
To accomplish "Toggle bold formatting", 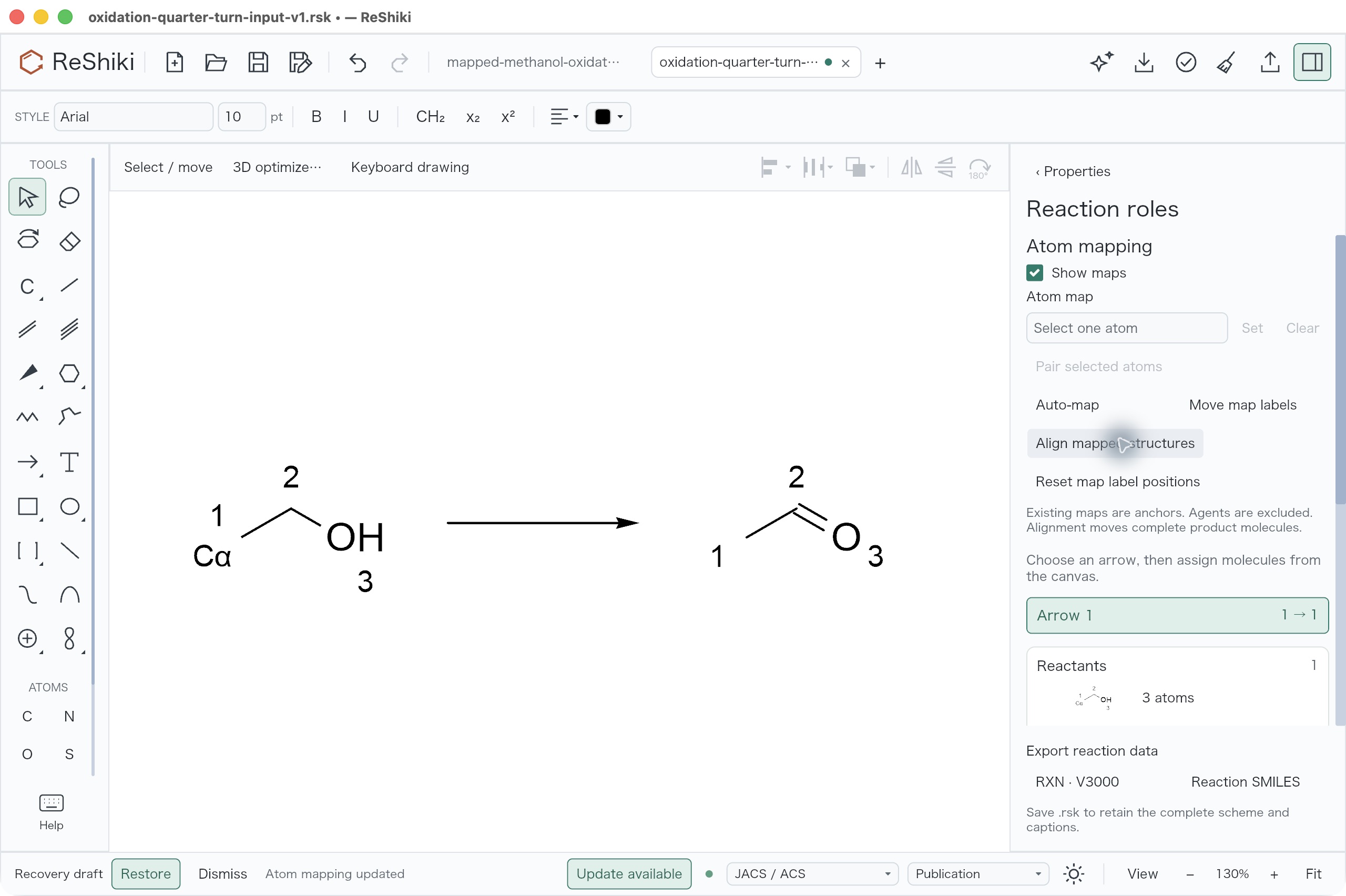I will tap(316, 117).
